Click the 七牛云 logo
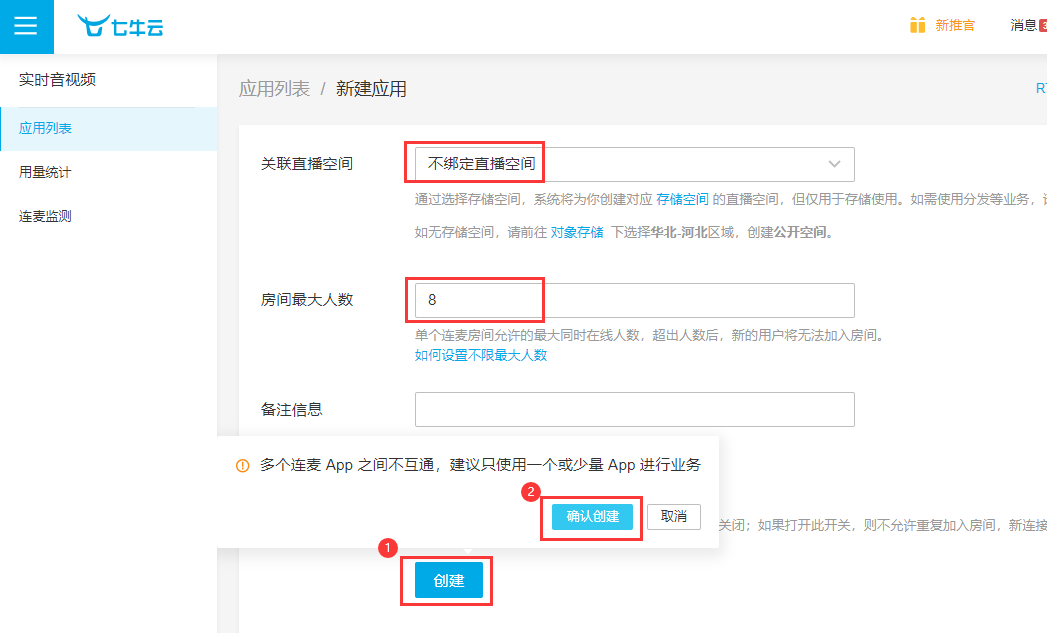Image resolution: width=1047 pixels, height=633 pixels. [x=120, y=26]
